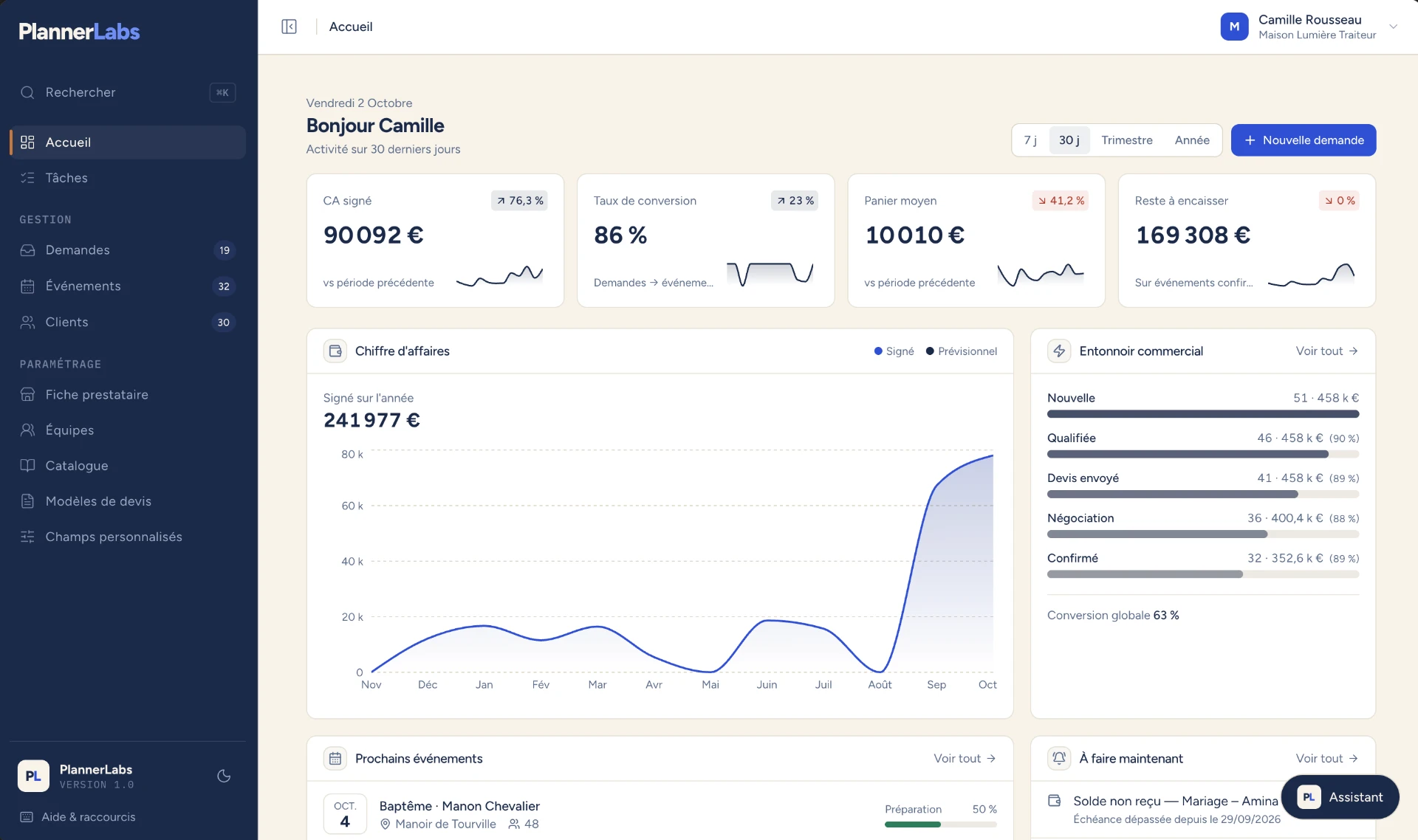The width and height of the screenshot is (1418, 840).
Task: Open the Reste à encaisser card
Action: [1247, 241]
